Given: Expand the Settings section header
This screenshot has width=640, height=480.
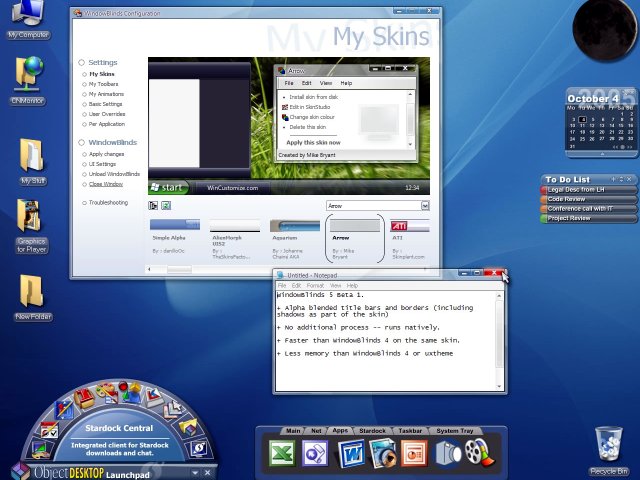Looking at the screenshot, I should click(102, 62).
